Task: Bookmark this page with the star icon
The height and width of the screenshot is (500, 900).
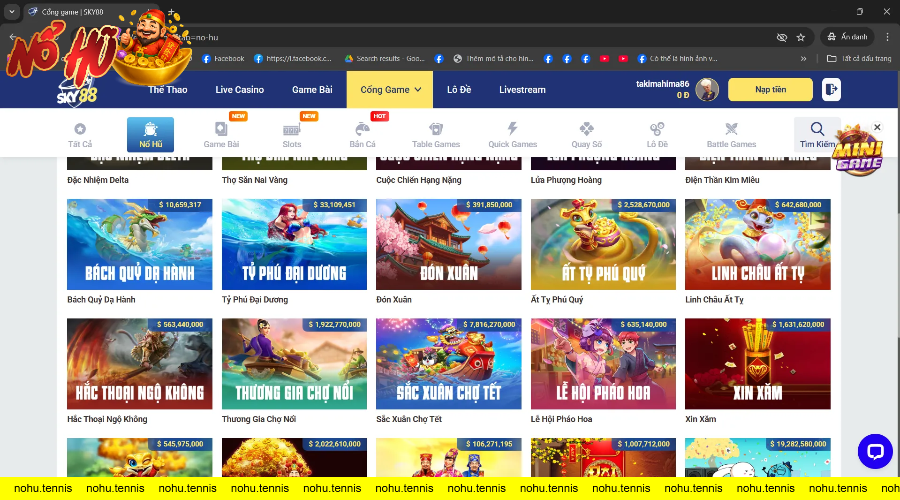Action: 800,37
